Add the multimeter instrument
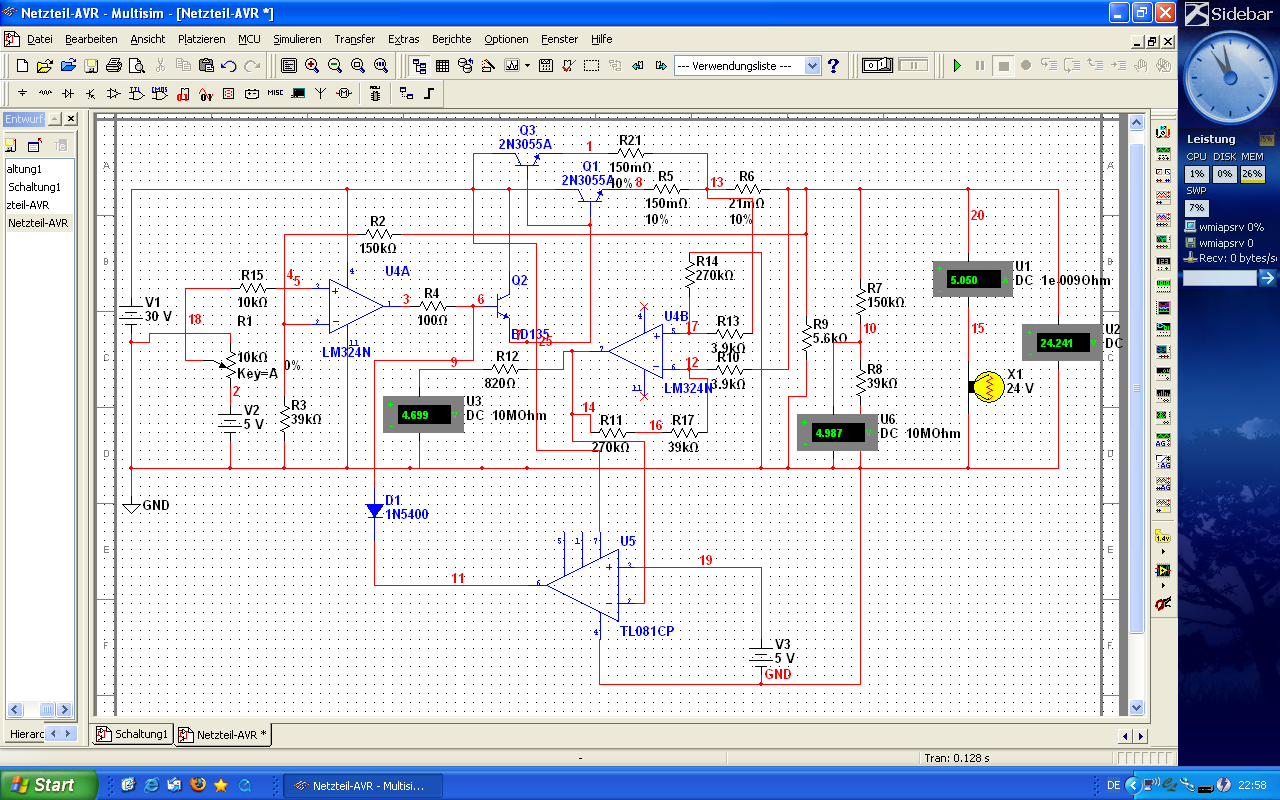 pyautogui.click(x=1163, y=132)
